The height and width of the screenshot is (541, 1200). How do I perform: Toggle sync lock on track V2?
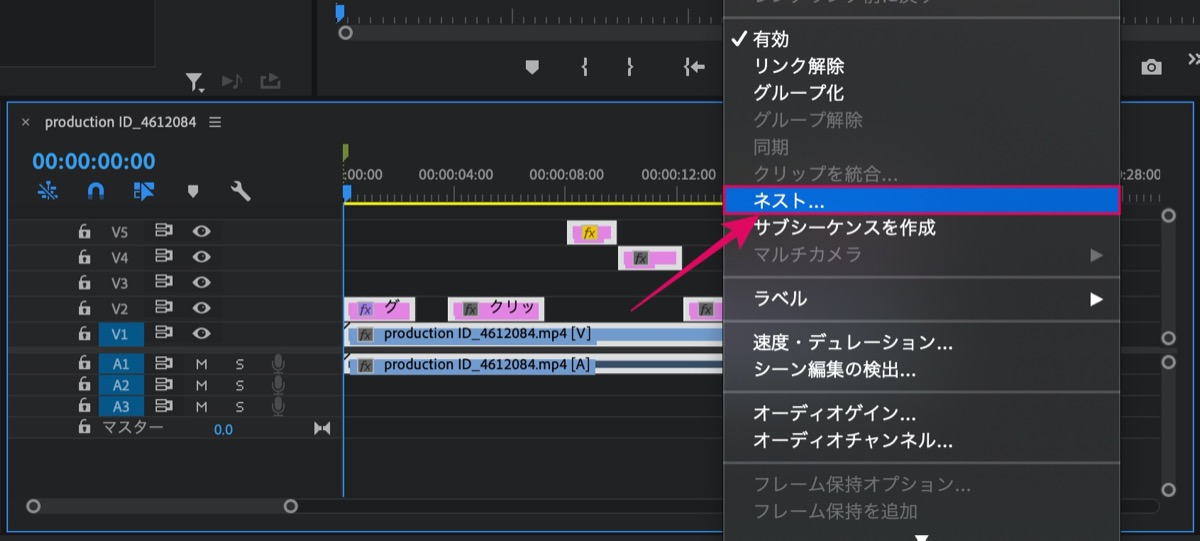click(x=164, y=309)
